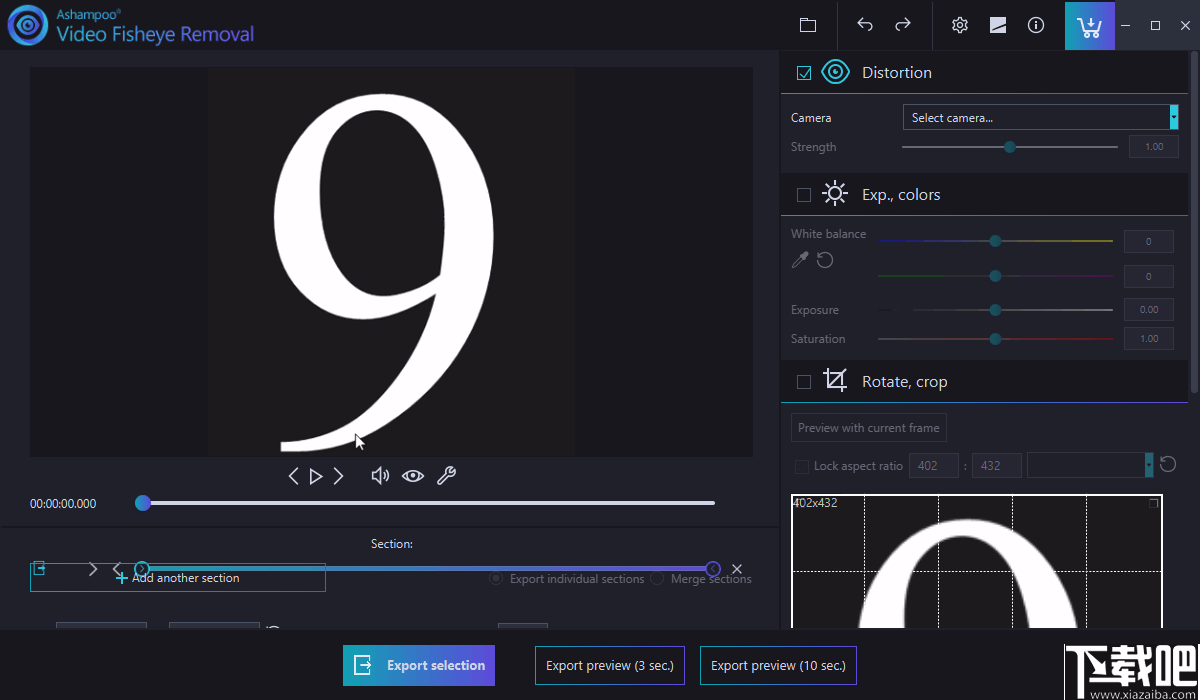Click the Exposure slider handle
1200x700 pixels.
[995, 310]
